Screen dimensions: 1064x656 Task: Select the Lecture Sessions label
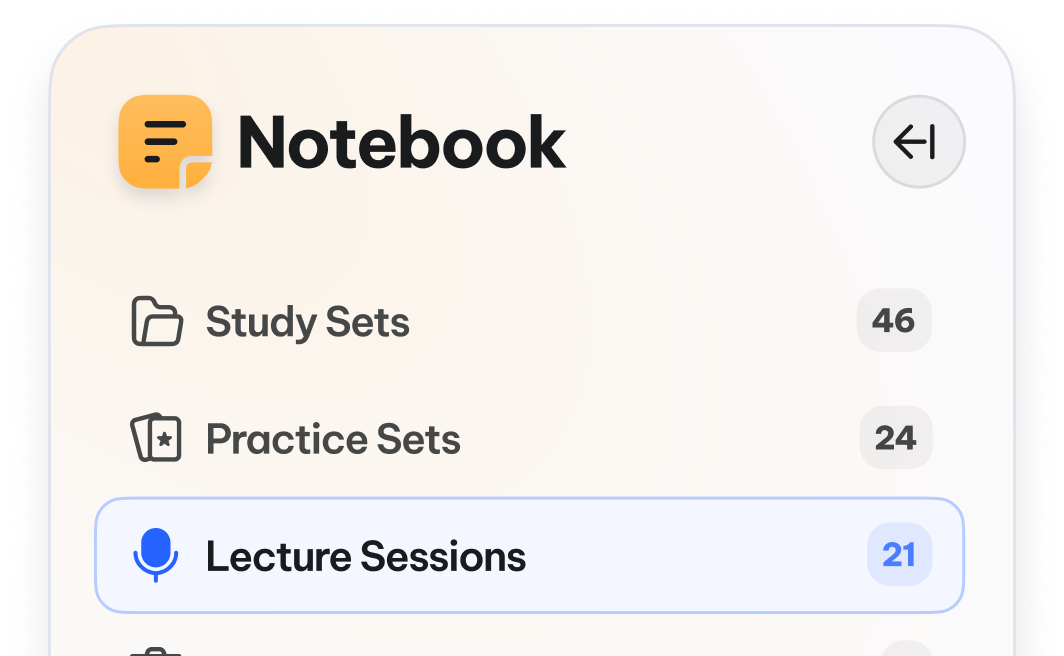(366, 556)
